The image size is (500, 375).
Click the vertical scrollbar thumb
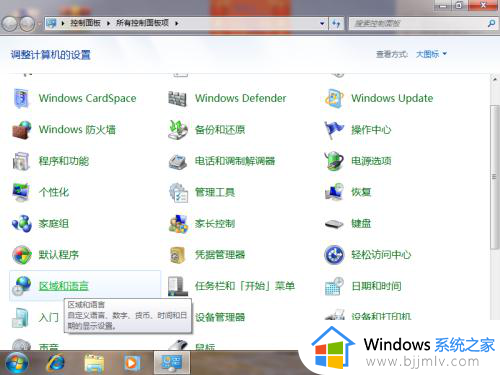coord(494,177)
